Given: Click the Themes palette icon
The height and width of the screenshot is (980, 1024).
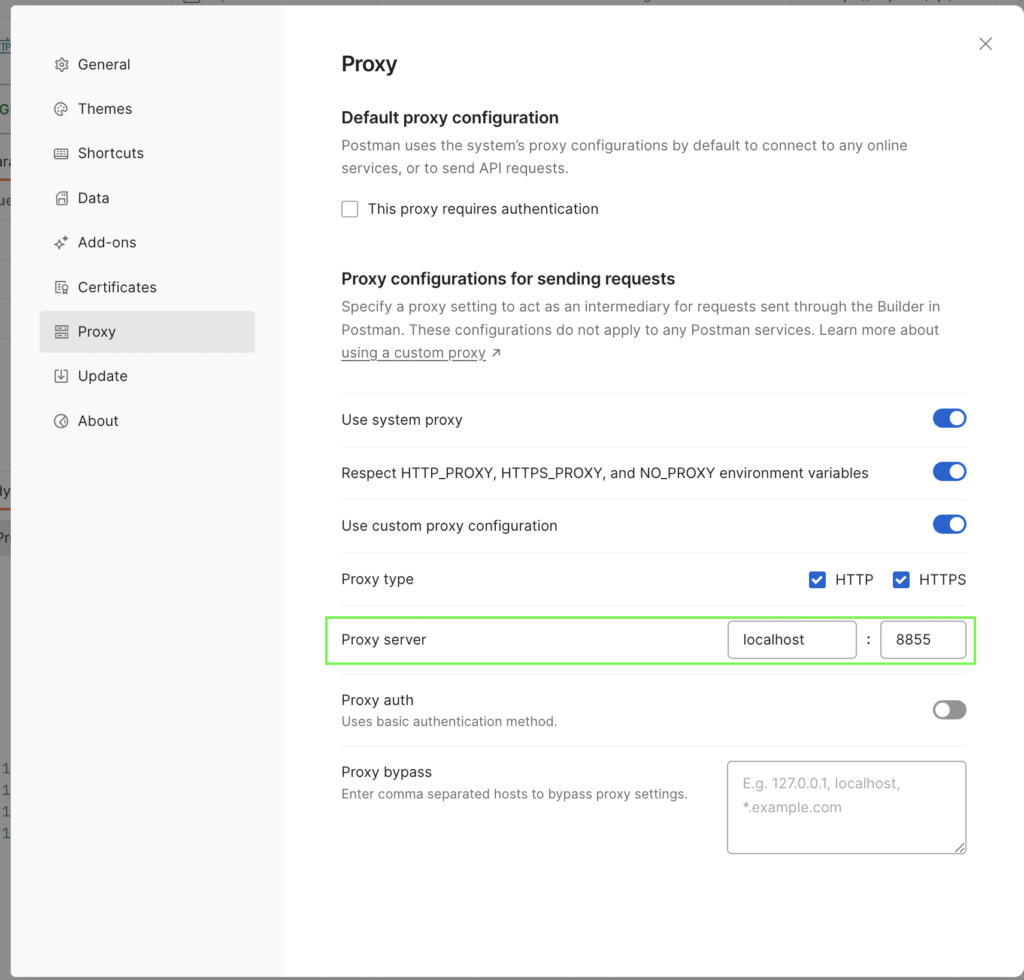Looking at the screenshot, I should pyautogui.click(x=61, y=109).
